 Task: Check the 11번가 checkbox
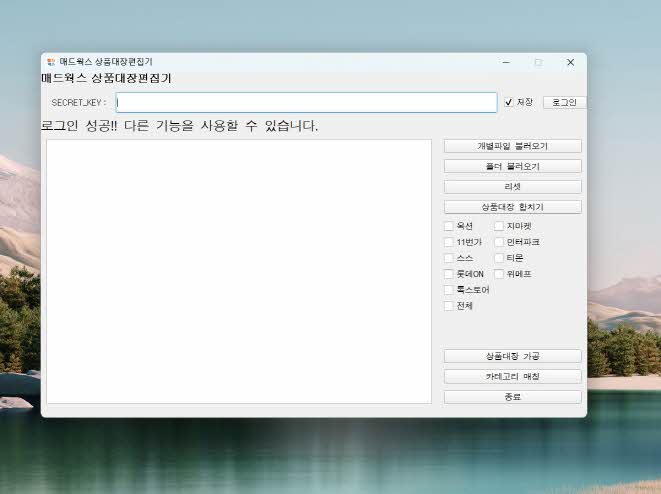tap(449, 242)
